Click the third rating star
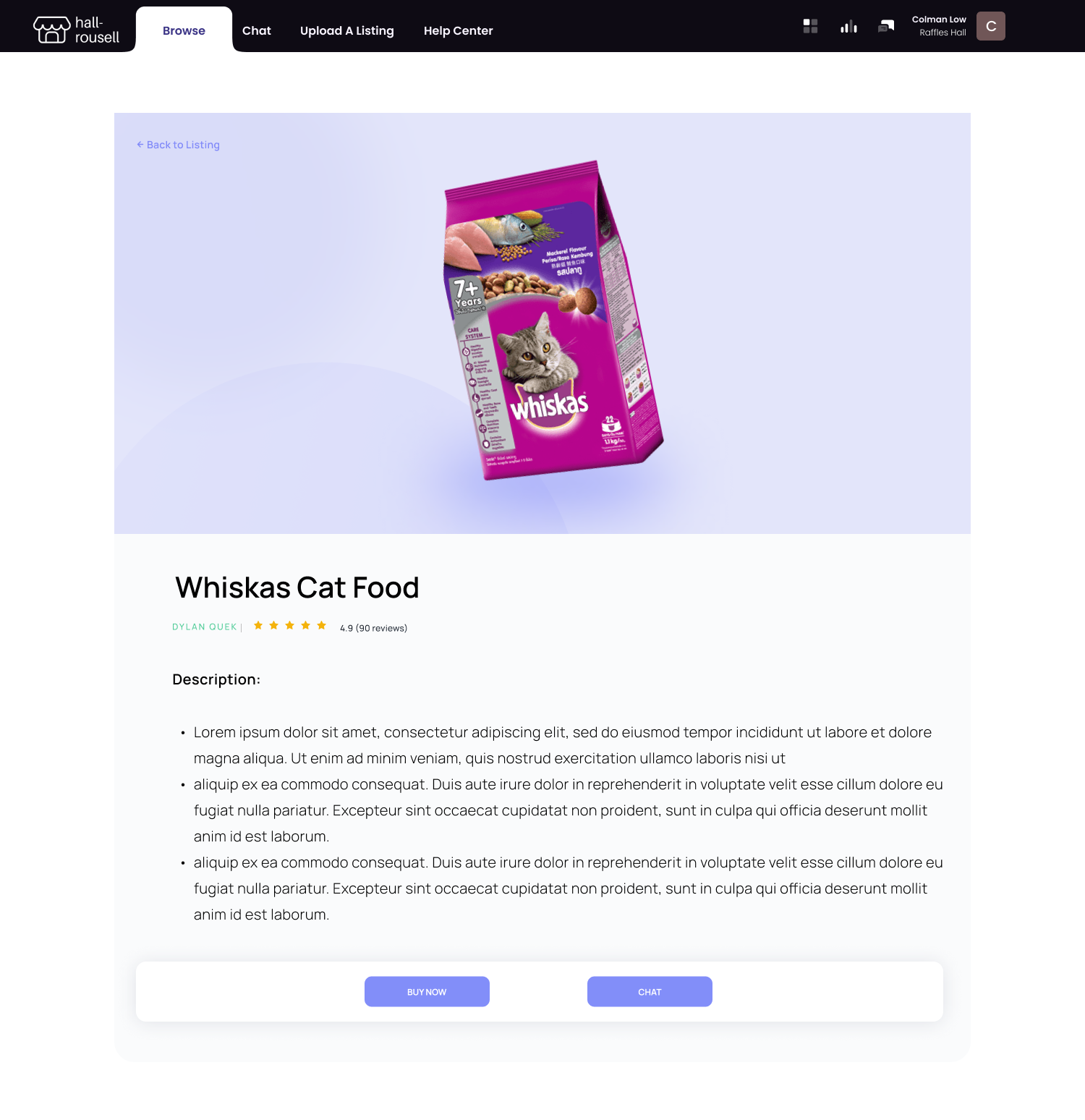1085x1120 pixels. click(x=290, y=626)
